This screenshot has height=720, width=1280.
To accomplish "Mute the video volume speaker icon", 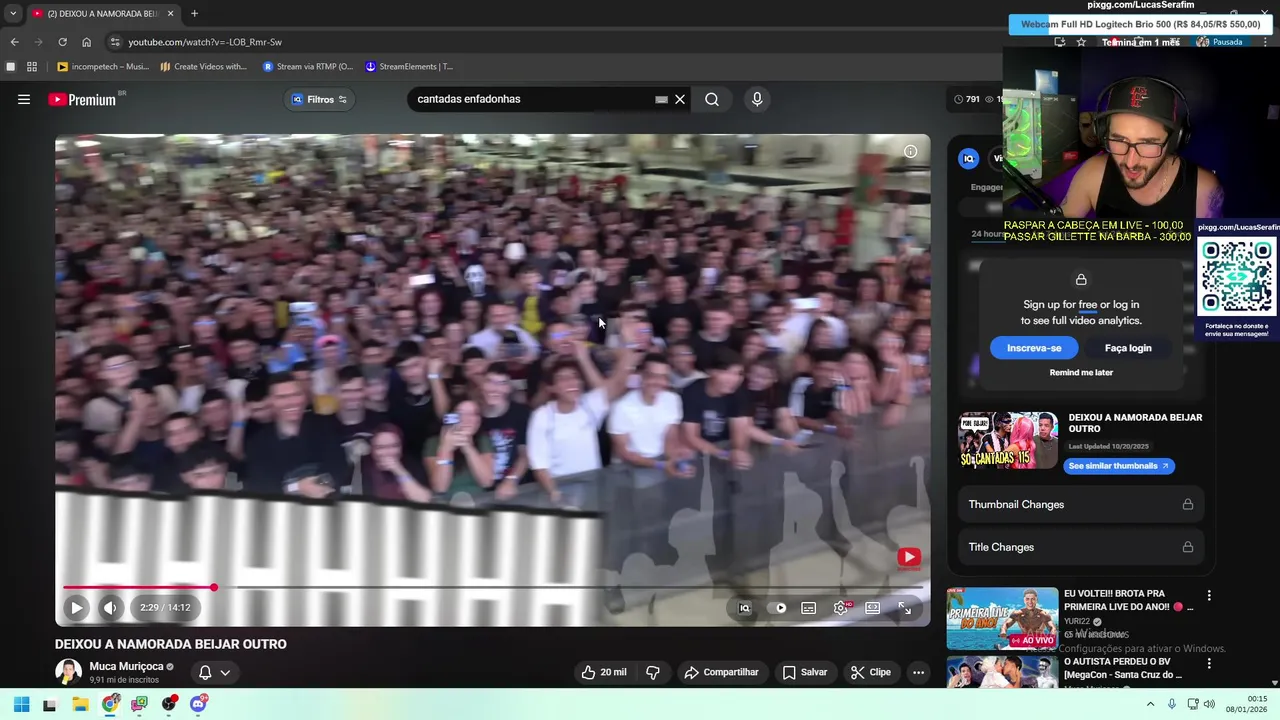I will point(110,607).
